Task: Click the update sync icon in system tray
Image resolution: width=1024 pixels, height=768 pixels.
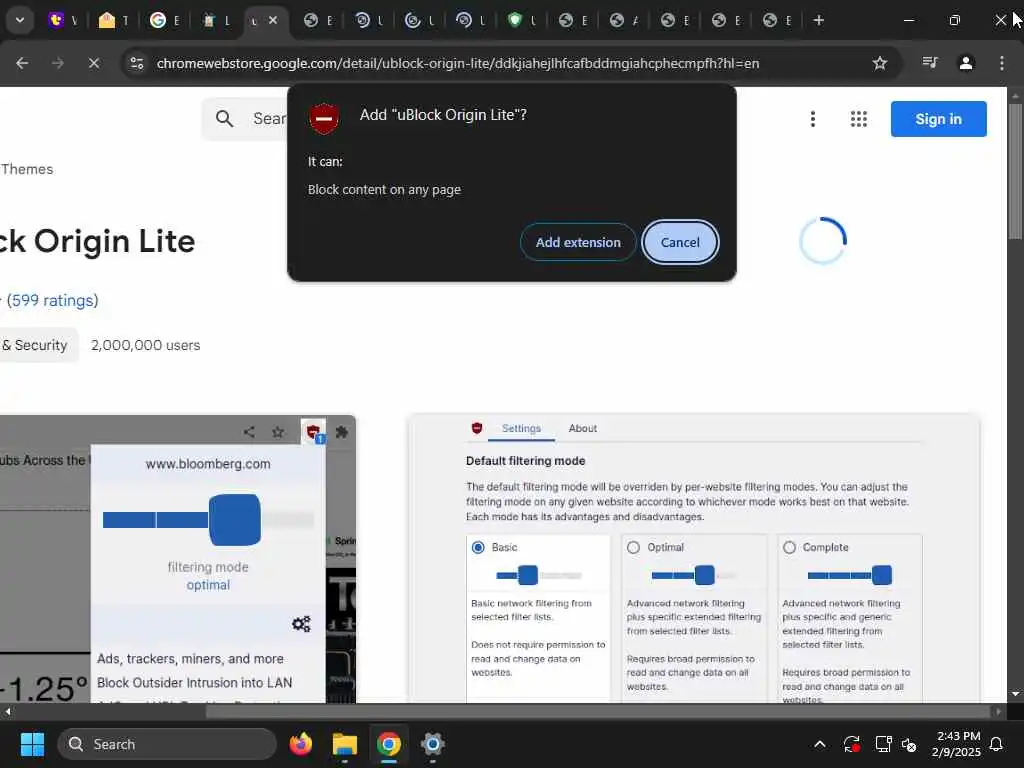Action: (851, 744)
